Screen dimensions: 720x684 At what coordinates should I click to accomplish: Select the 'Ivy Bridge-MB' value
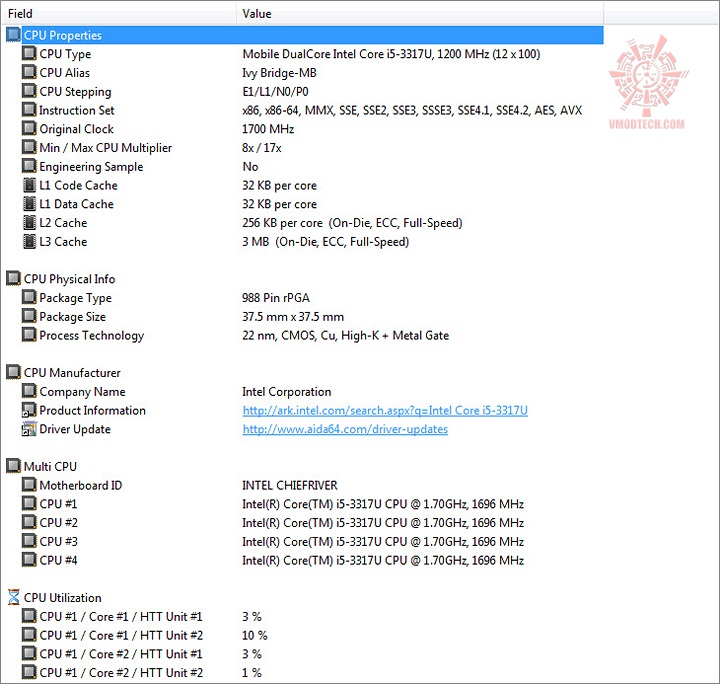[x=279, y=73]
